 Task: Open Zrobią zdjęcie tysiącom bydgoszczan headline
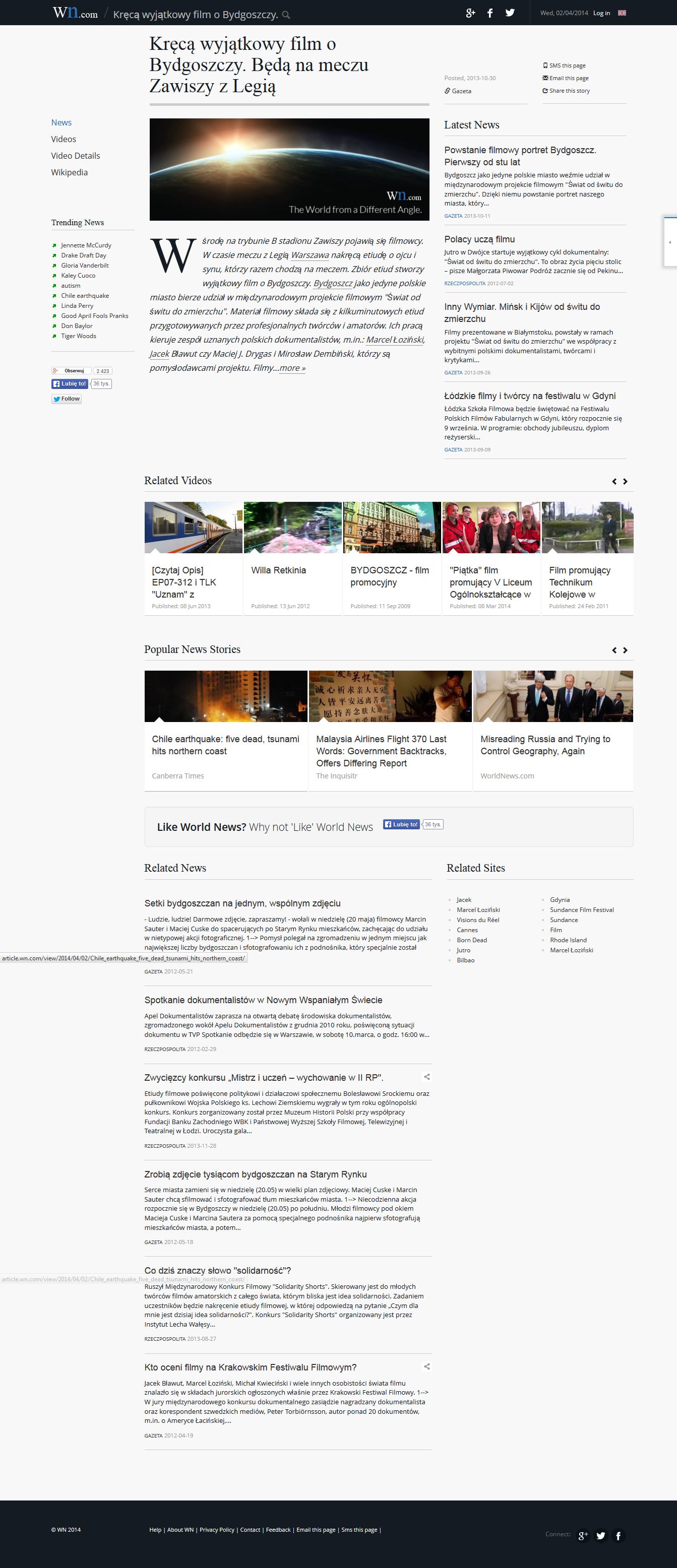(256, 1174)
